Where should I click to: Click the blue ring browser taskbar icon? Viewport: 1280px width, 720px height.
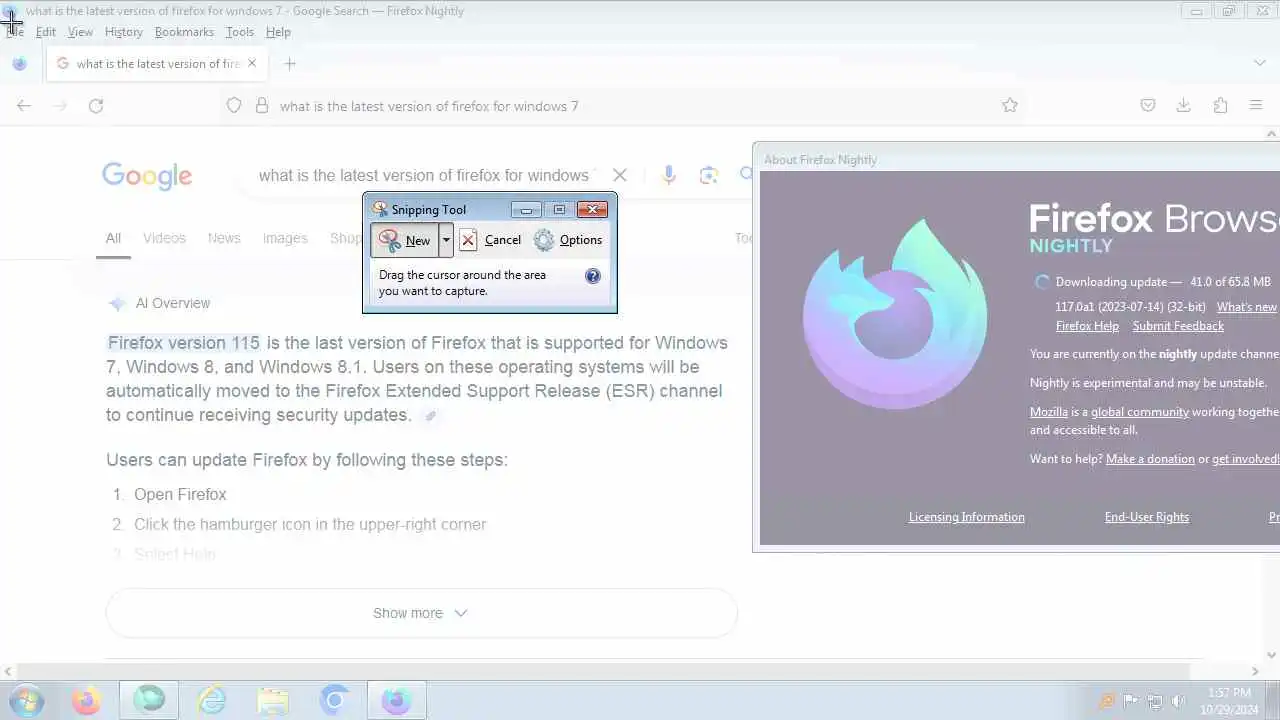[334, 701]
